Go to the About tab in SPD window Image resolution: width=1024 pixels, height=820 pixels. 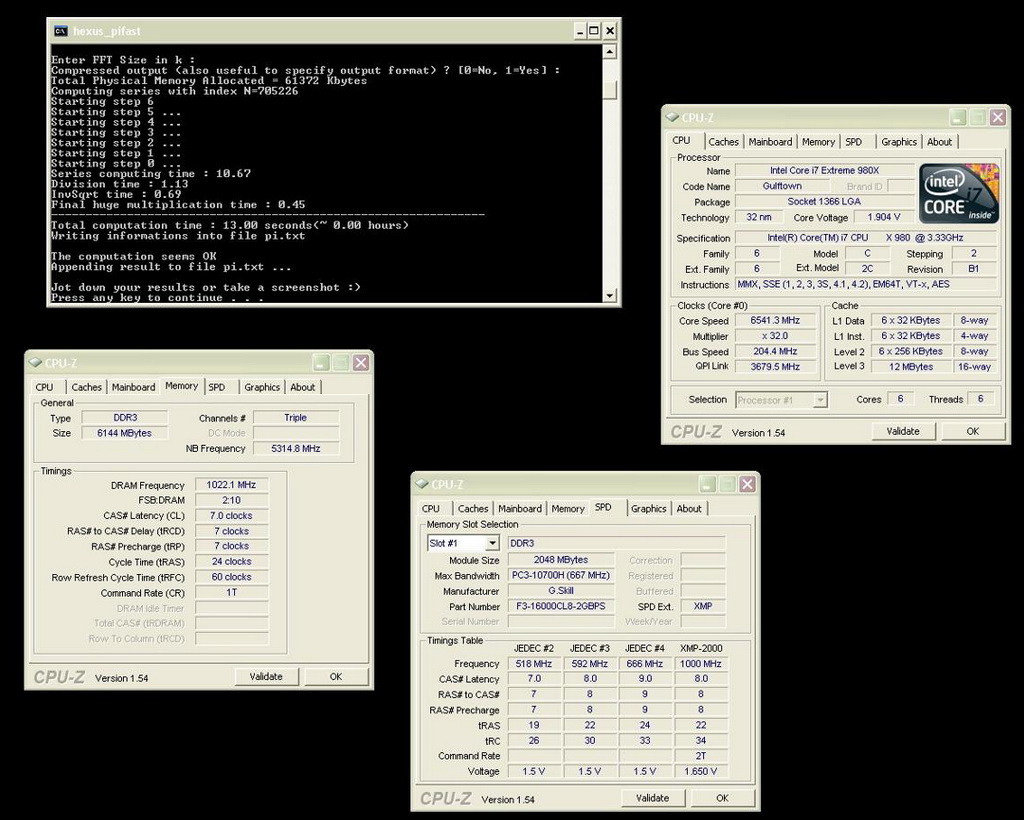(x=689, y=509)
